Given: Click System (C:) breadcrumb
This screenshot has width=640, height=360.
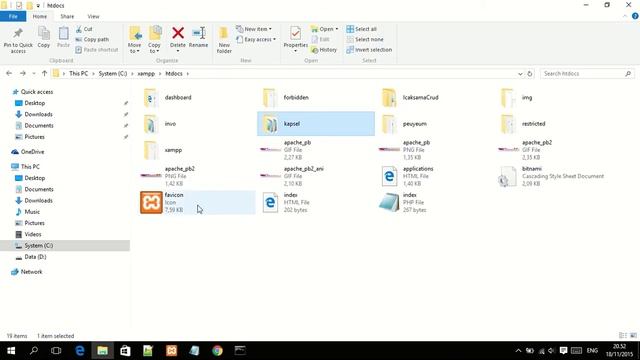Looking at the screenshot, I should point(113,74).
